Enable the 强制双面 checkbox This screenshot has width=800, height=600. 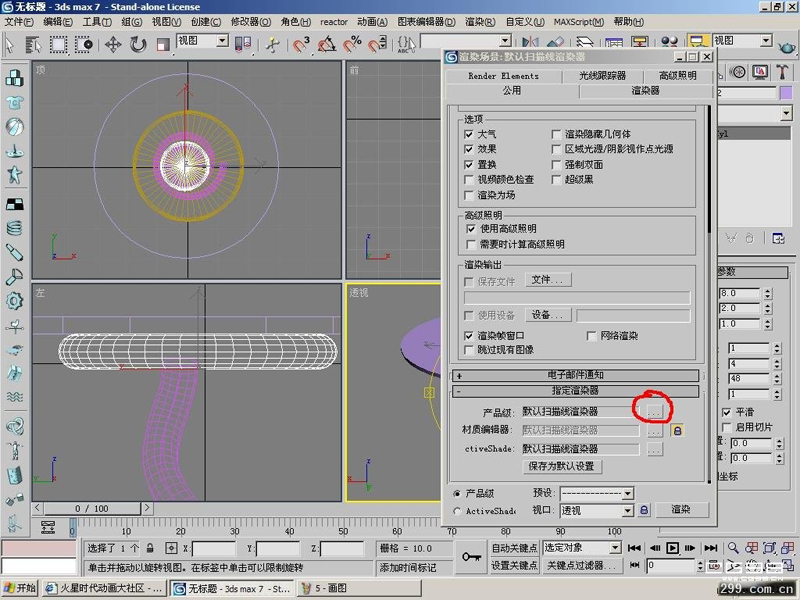[557, 164]
